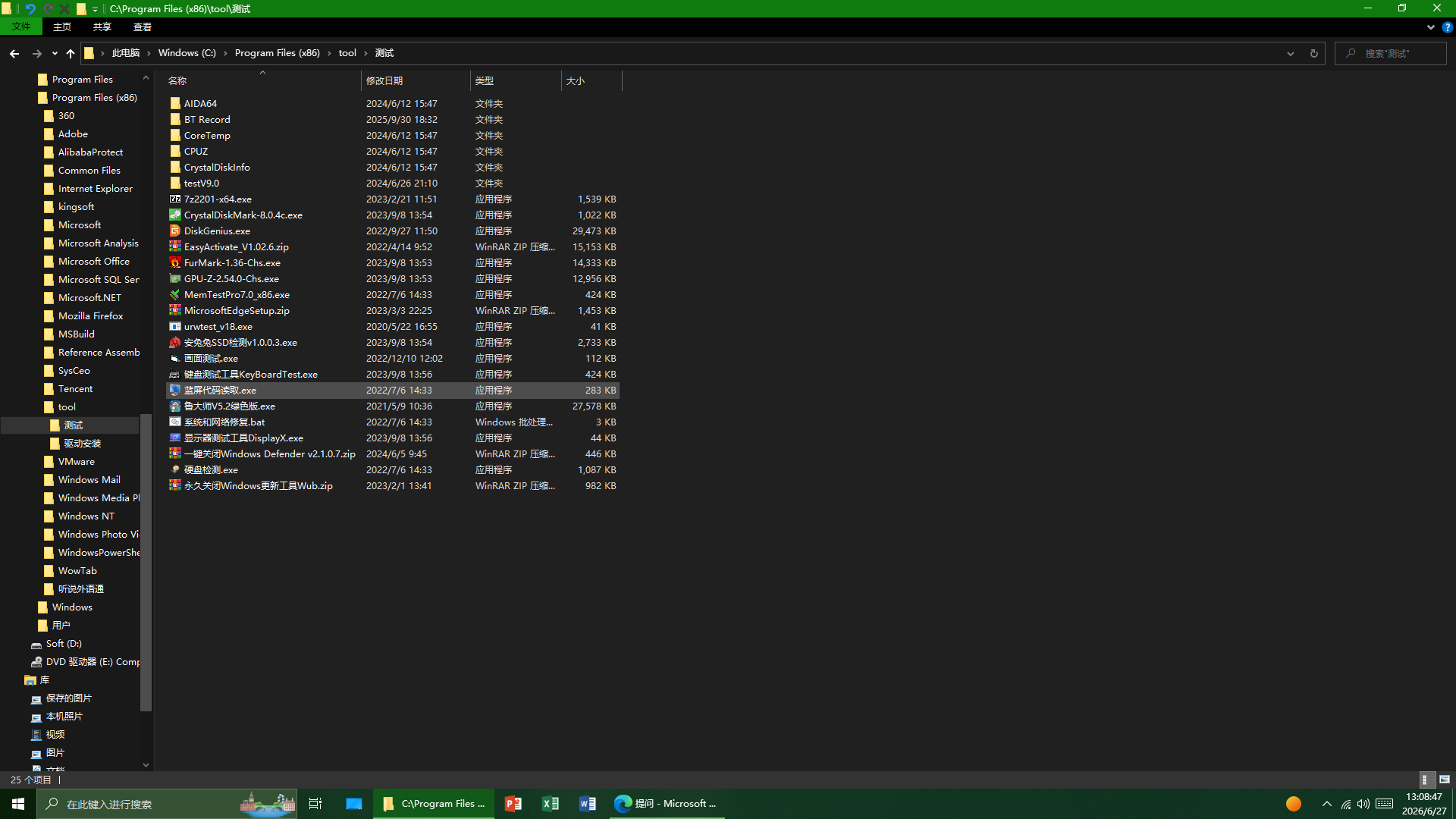Image resolution: width=1456 pixels, height=819 pixels.
Task: Click the 硬盘检测.exe file icon
Action: coord(175,469)
